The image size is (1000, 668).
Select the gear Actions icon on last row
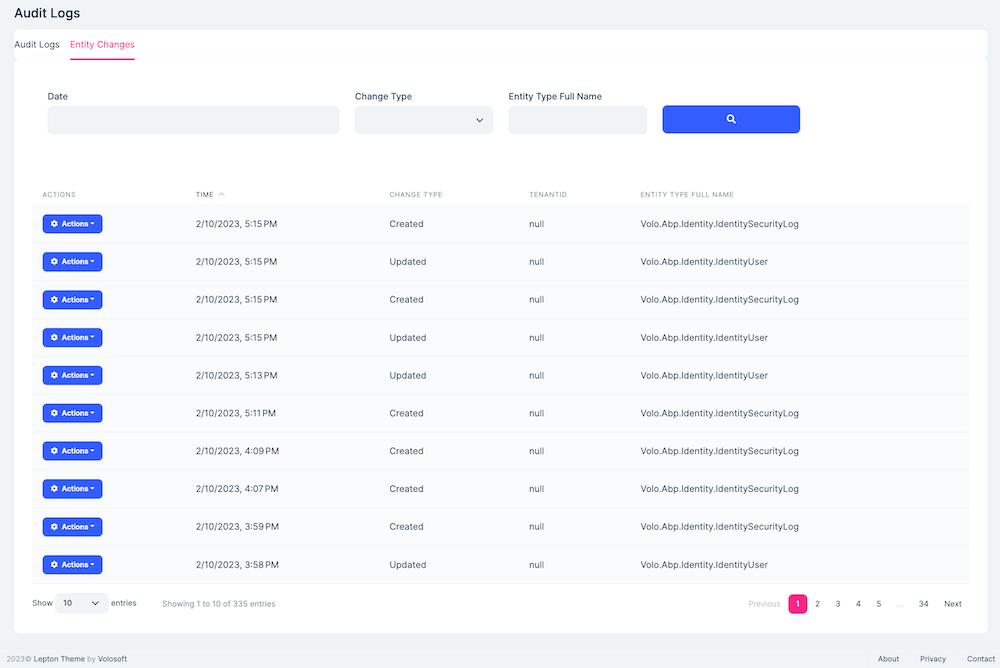tap(55, 564)
